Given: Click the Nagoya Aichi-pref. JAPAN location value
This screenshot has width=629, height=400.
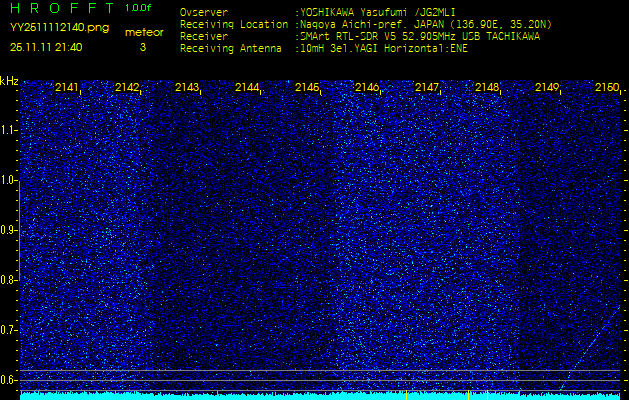Looking at the screenshot, I should point(426,25).
